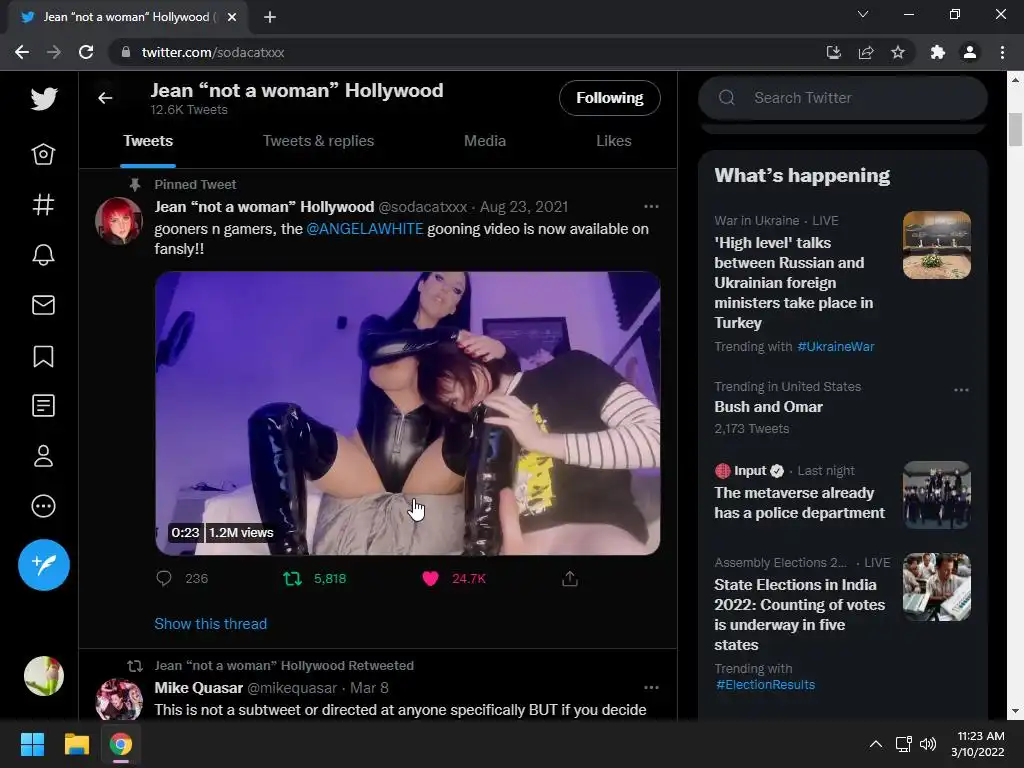Open a new Chrome tab with plus icon
Image resolution: width=1024 pixels, height=768 pixels.
[x=270, y=17]
